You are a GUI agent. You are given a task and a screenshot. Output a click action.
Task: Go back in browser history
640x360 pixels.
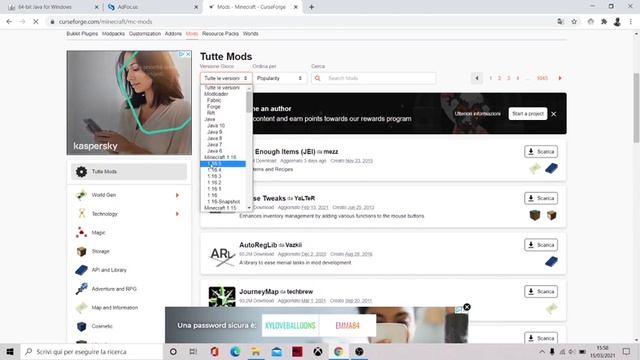tap(9, 22)
